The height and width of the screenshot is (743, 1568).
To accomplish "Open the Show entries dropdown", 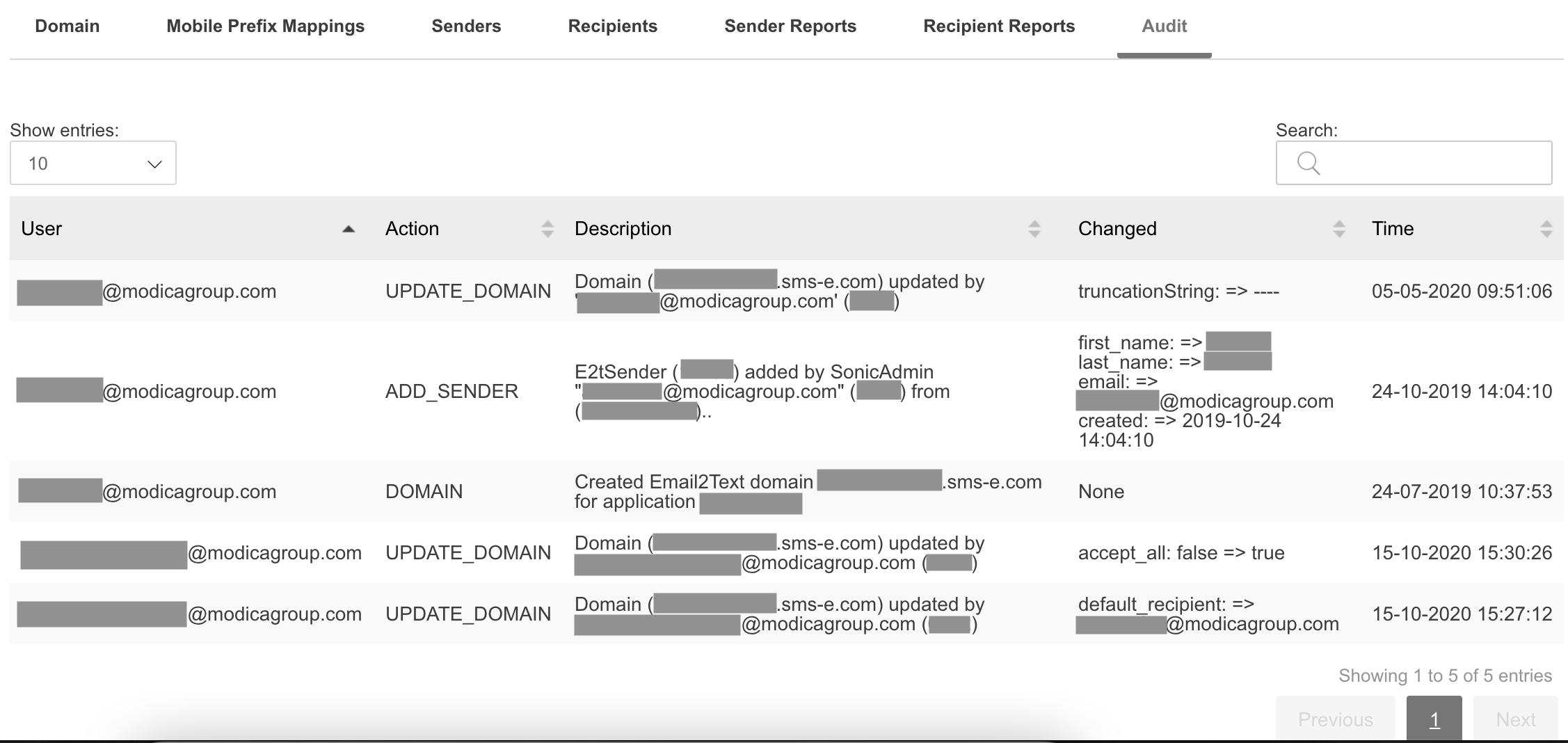I will 93,163.
